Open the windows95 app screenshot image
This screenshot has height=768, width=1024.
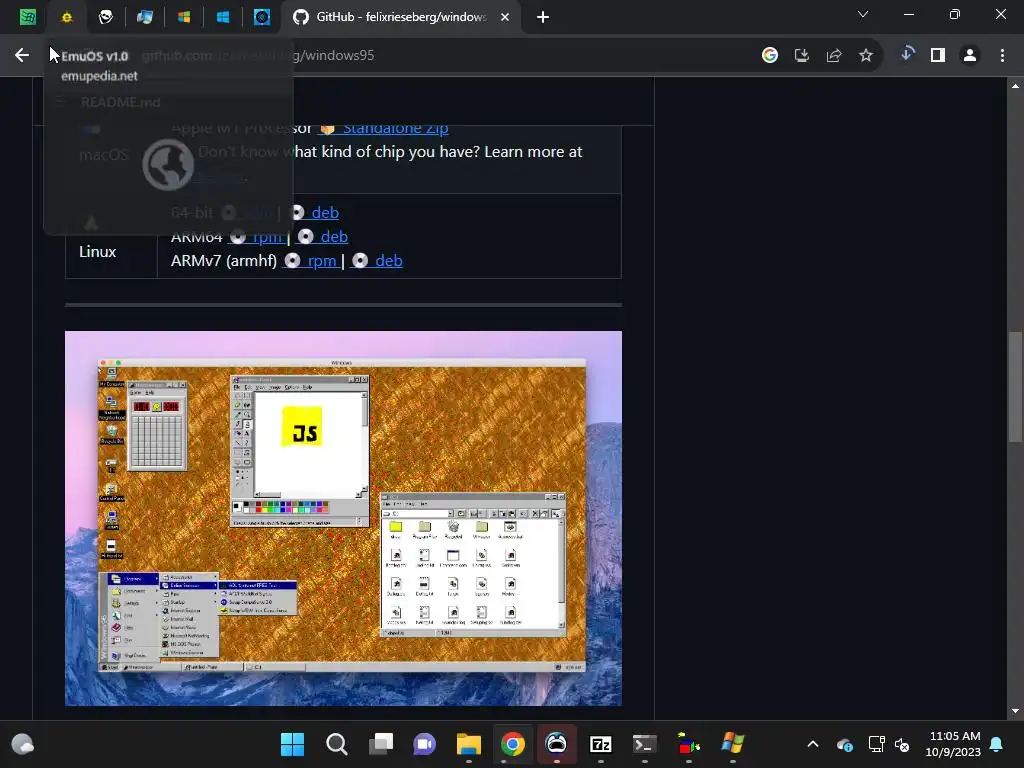(344, 519)
